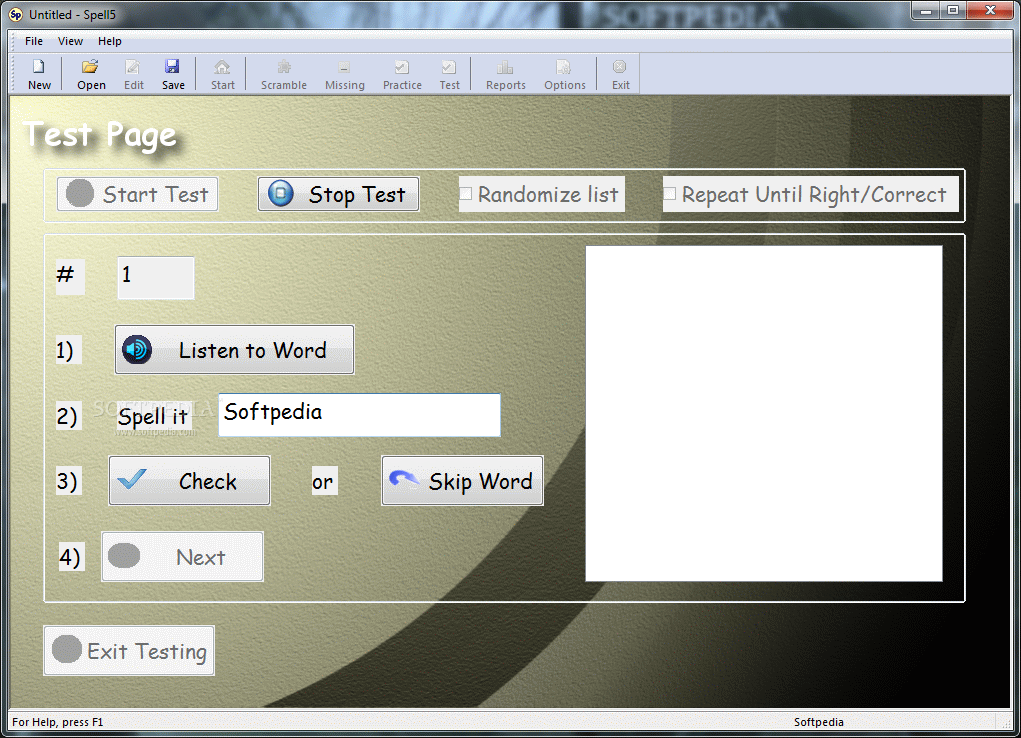Click the Spell it input field

click(359, 415)
